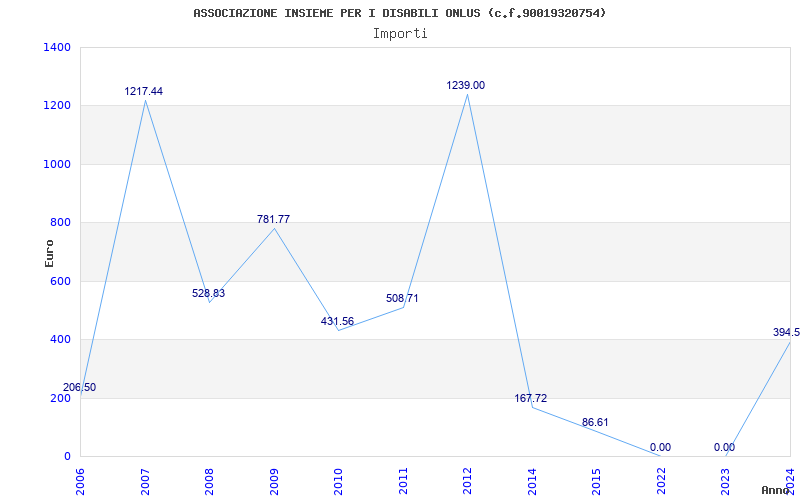Viewport: 800px width, 500px height.
Task: Click the 167.72 data label
Action: (531, 398)
